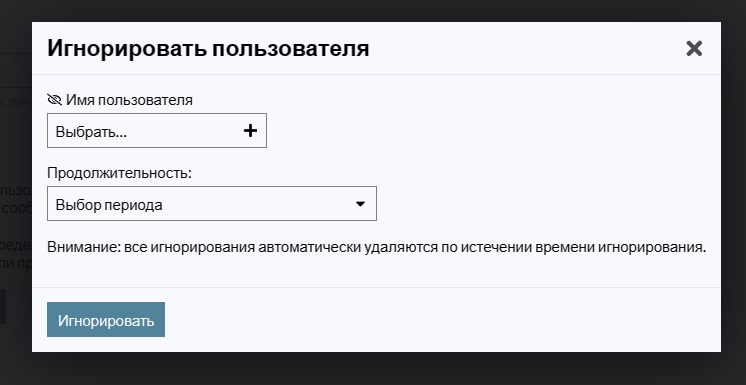The width and height of the screenshot is (746, 385).
Task: Open the Выбрать... user selector
Action: point(157,130)
